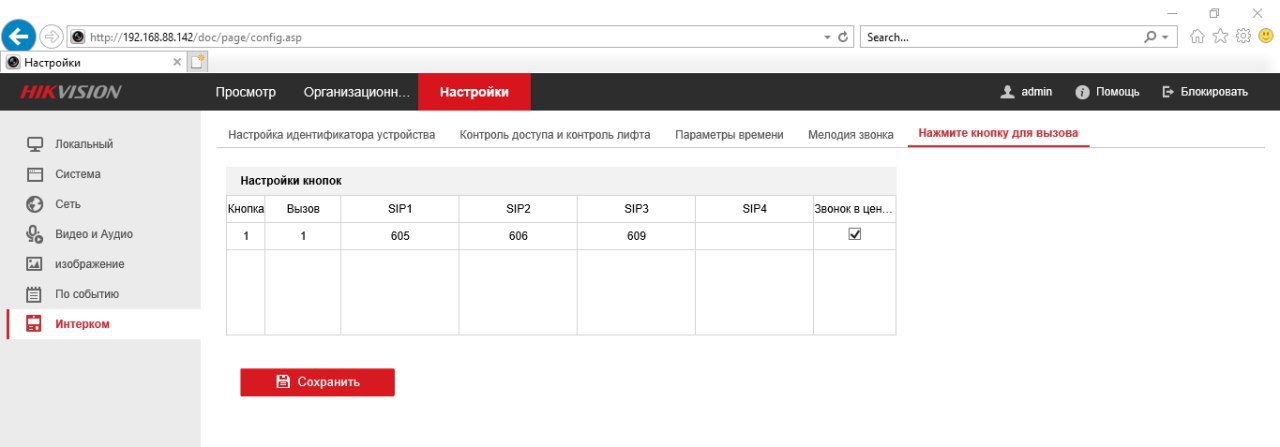The image size is (1280, 447).
Task: Click the Система icon in sidebar
Action: tap(34, 174)
